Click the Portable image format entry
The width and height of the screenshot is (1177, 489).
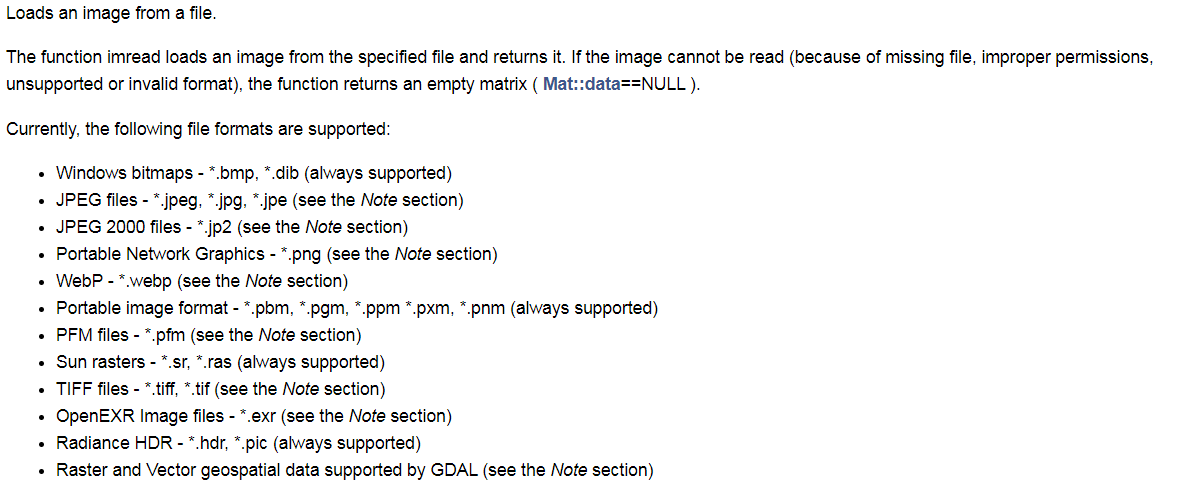[356, 308]
